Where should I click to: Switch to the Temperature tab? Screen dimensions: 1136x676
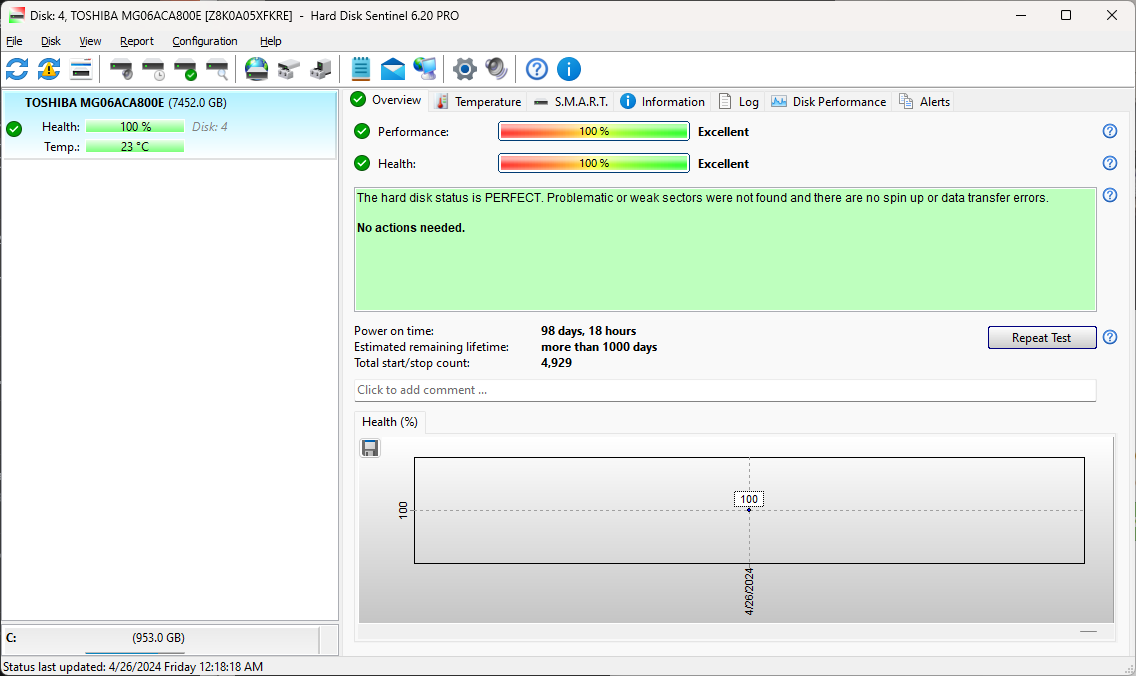coord(478,101)
